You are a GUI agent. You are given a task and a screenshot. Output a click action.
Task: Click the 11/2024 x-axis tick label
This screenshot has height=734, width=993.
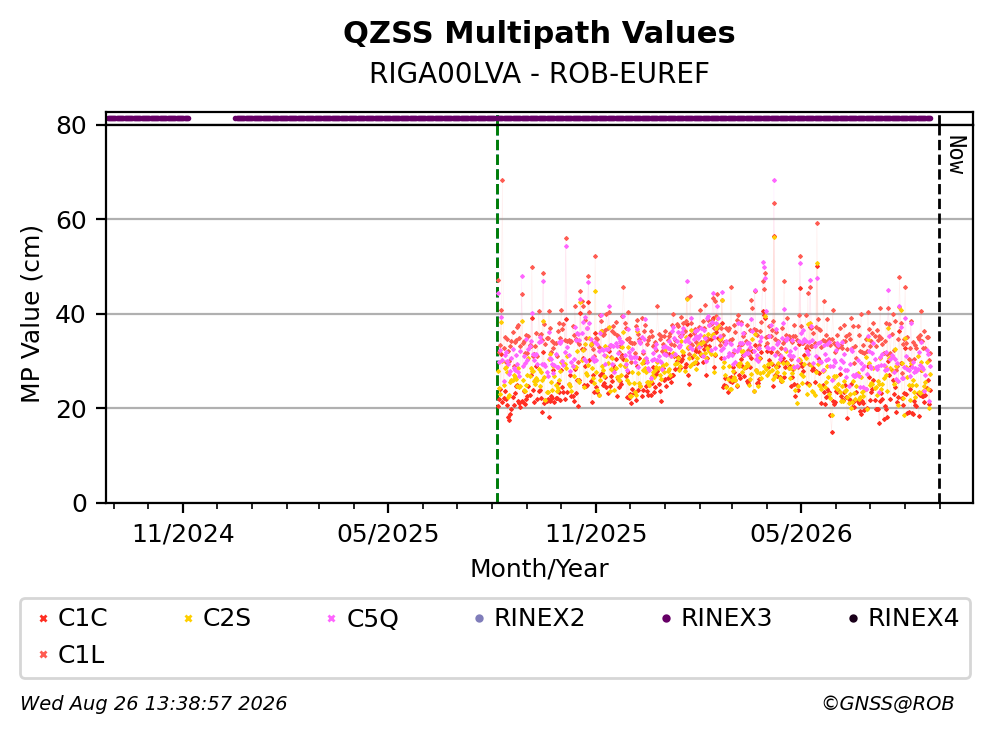tap(183, 534)
